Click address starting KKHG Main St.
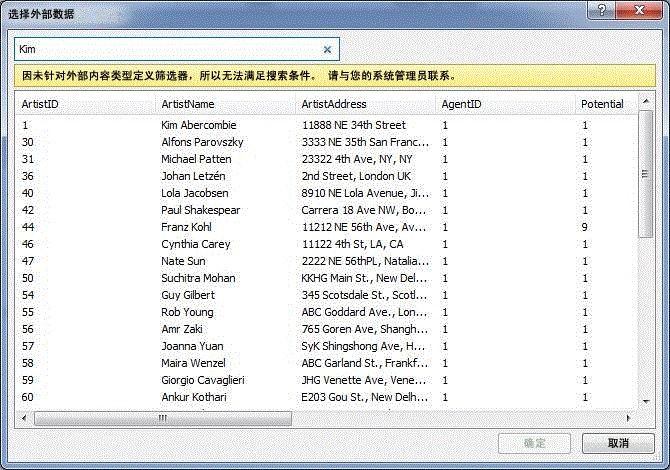The height and width of the screenshot is (470, 670). click(x=364, y=278)
